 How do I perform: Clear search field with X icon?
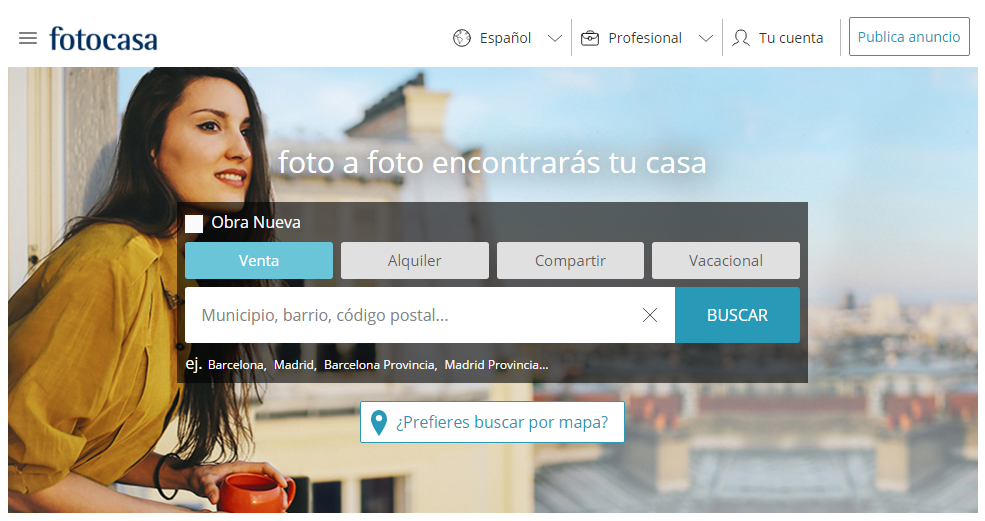[650, 315]
